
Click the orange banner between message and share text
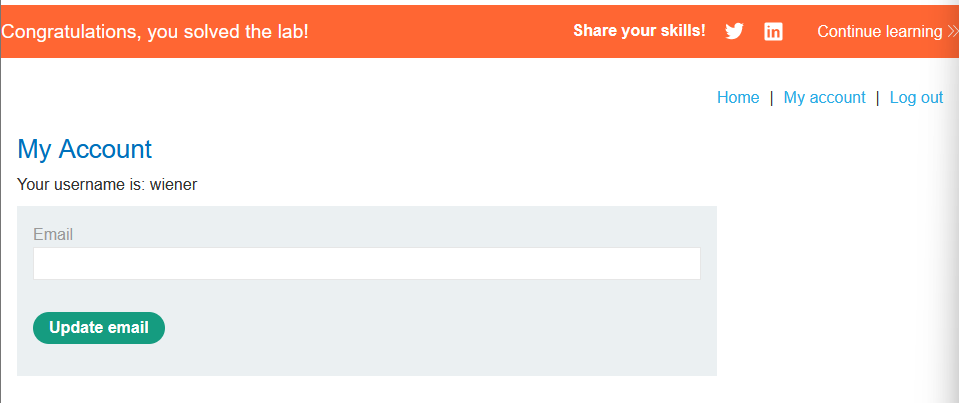point(440,31)
